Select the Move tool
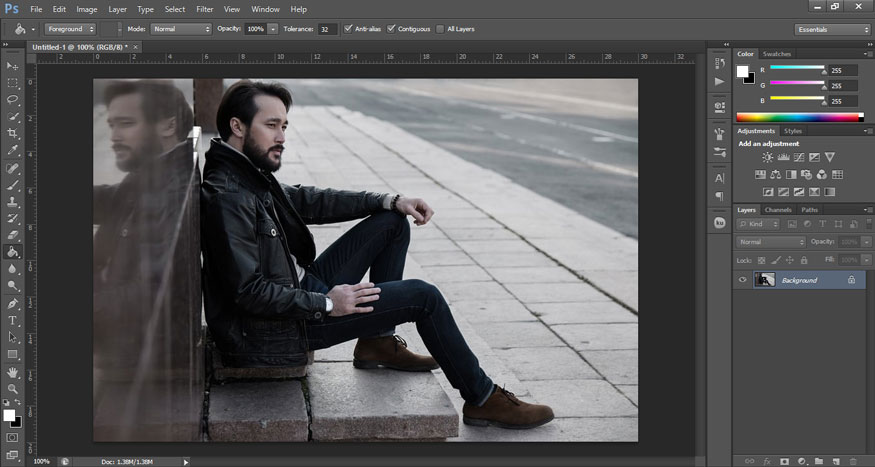The height and width of the screenshot is (467, 875). pos(12,66)
